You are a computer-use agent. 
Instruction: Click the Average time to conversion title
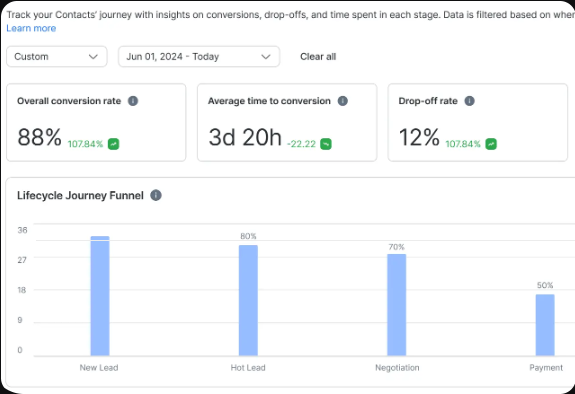point(269,101)
